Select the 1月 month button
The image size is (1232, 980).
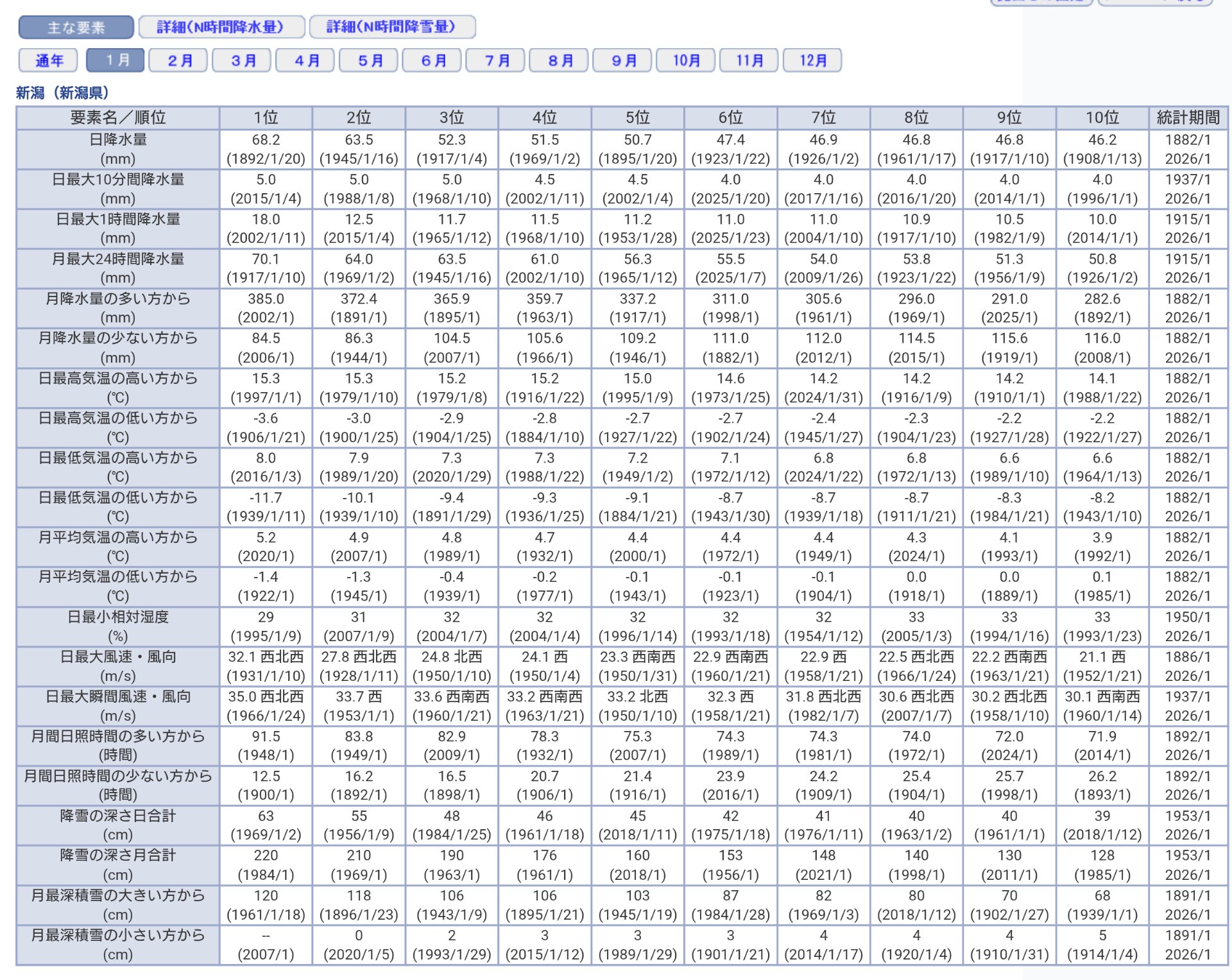point(116,61)
